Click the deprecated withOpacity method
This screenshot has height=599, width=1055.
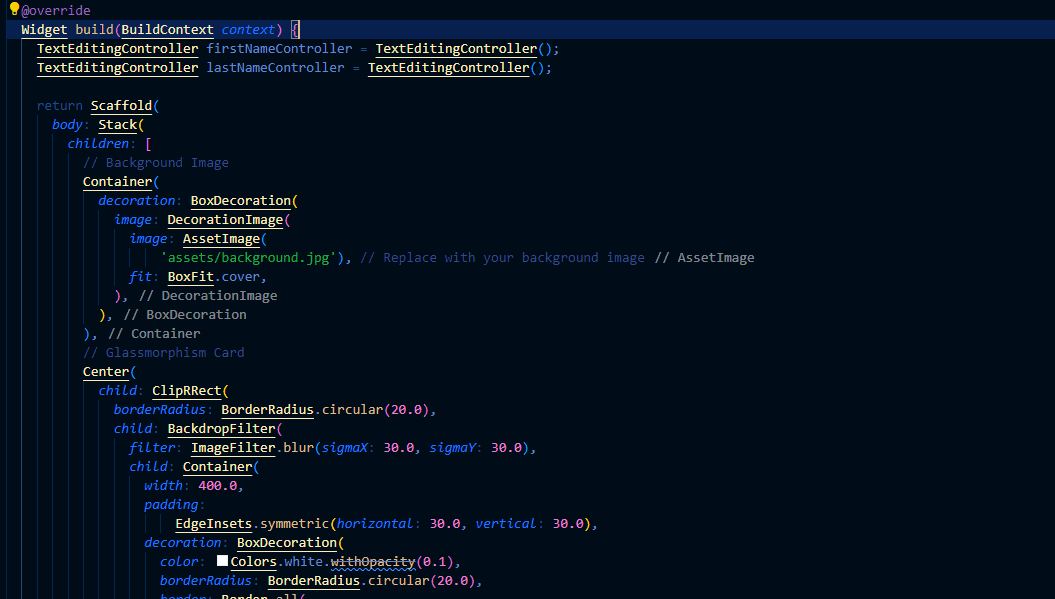[x=373, y=561]
